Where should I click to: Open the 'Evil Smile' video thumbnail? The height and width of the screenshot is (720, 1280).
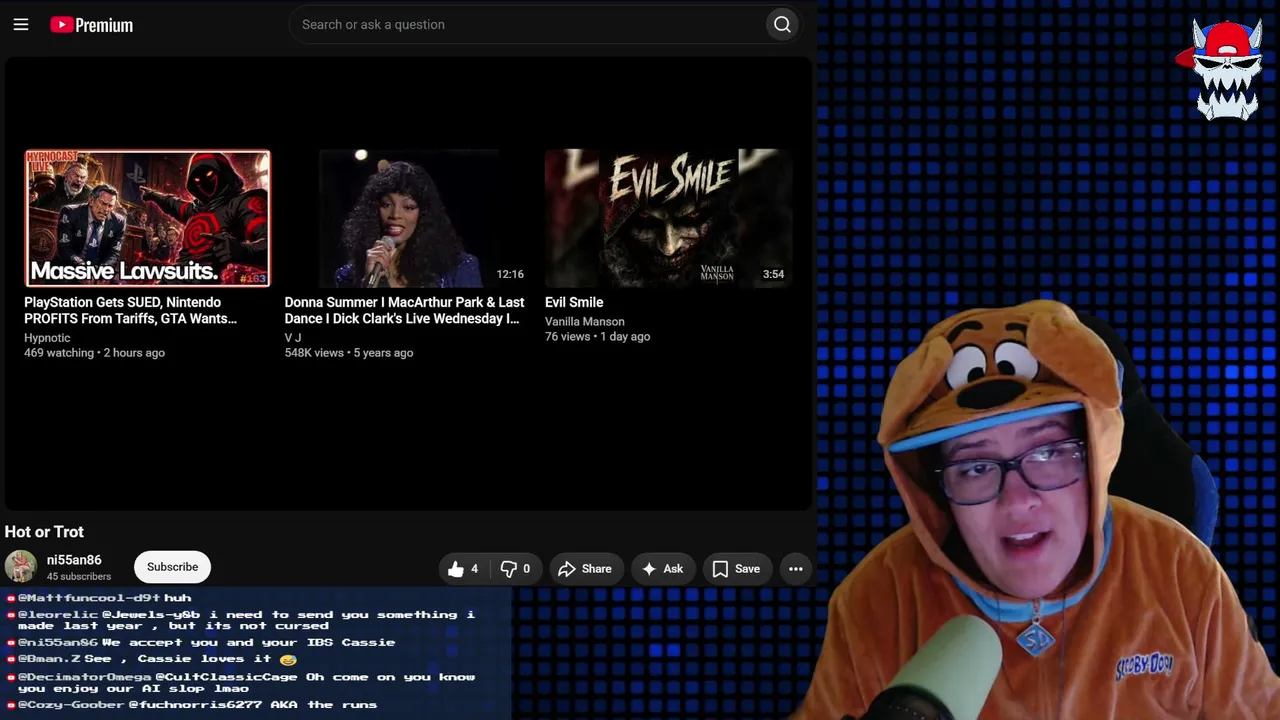[x=668, y=219]
